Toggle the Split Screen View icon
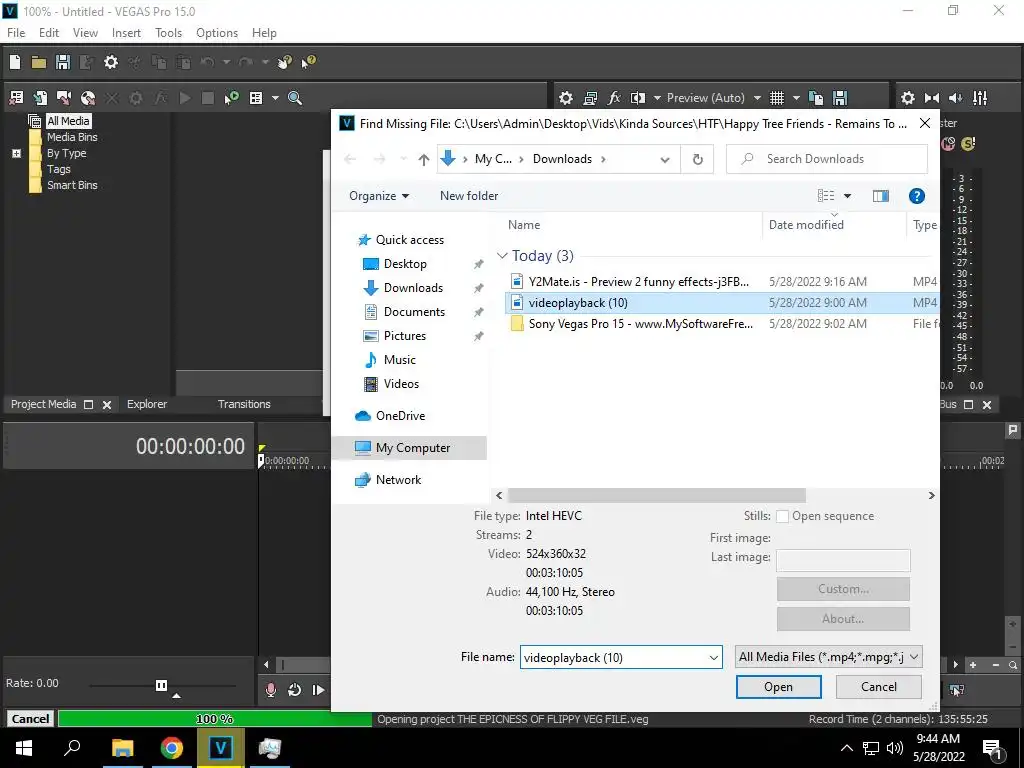1024x768 pixels. pyautogui.click(x=637, y=98)
